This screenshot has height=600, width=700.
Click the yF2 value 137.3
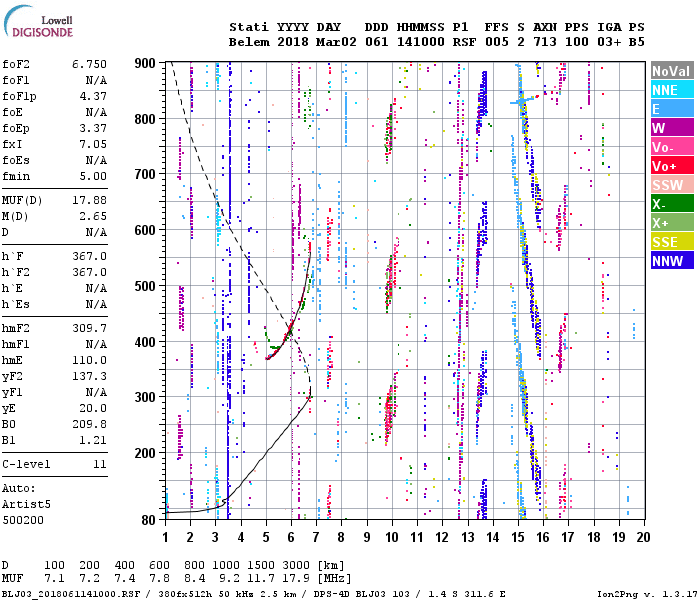pos(89,376)
